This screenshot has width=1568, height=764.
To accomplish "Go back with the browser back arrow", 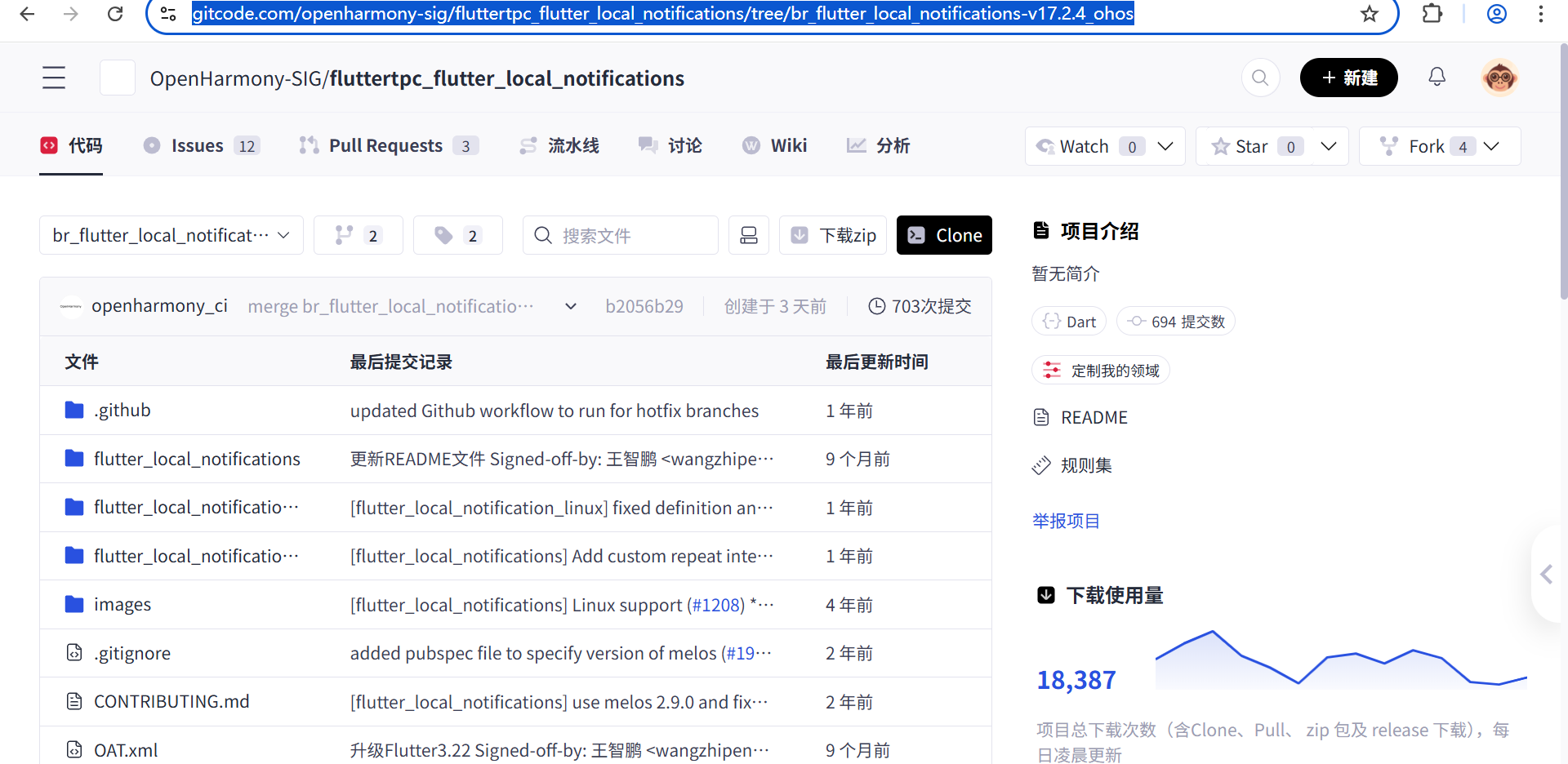I will [x=27, y=14].
